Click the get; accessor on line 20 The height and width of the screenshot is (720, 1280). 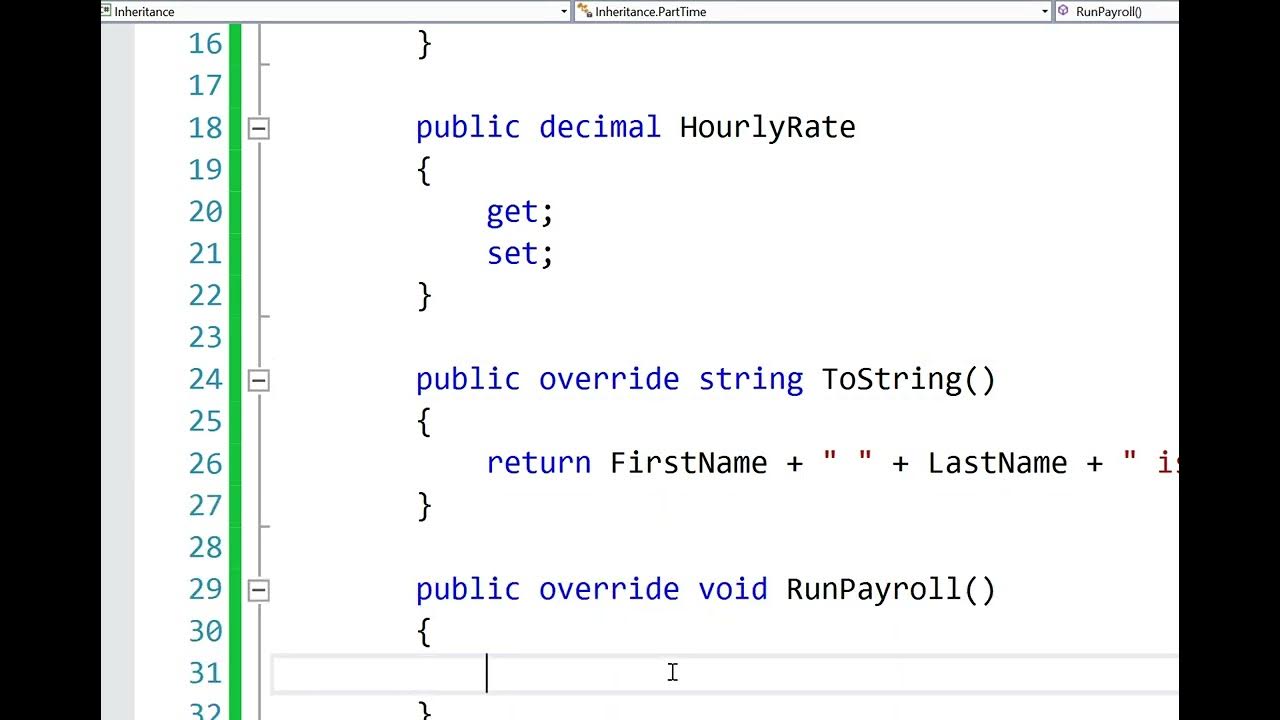[519, 212]
